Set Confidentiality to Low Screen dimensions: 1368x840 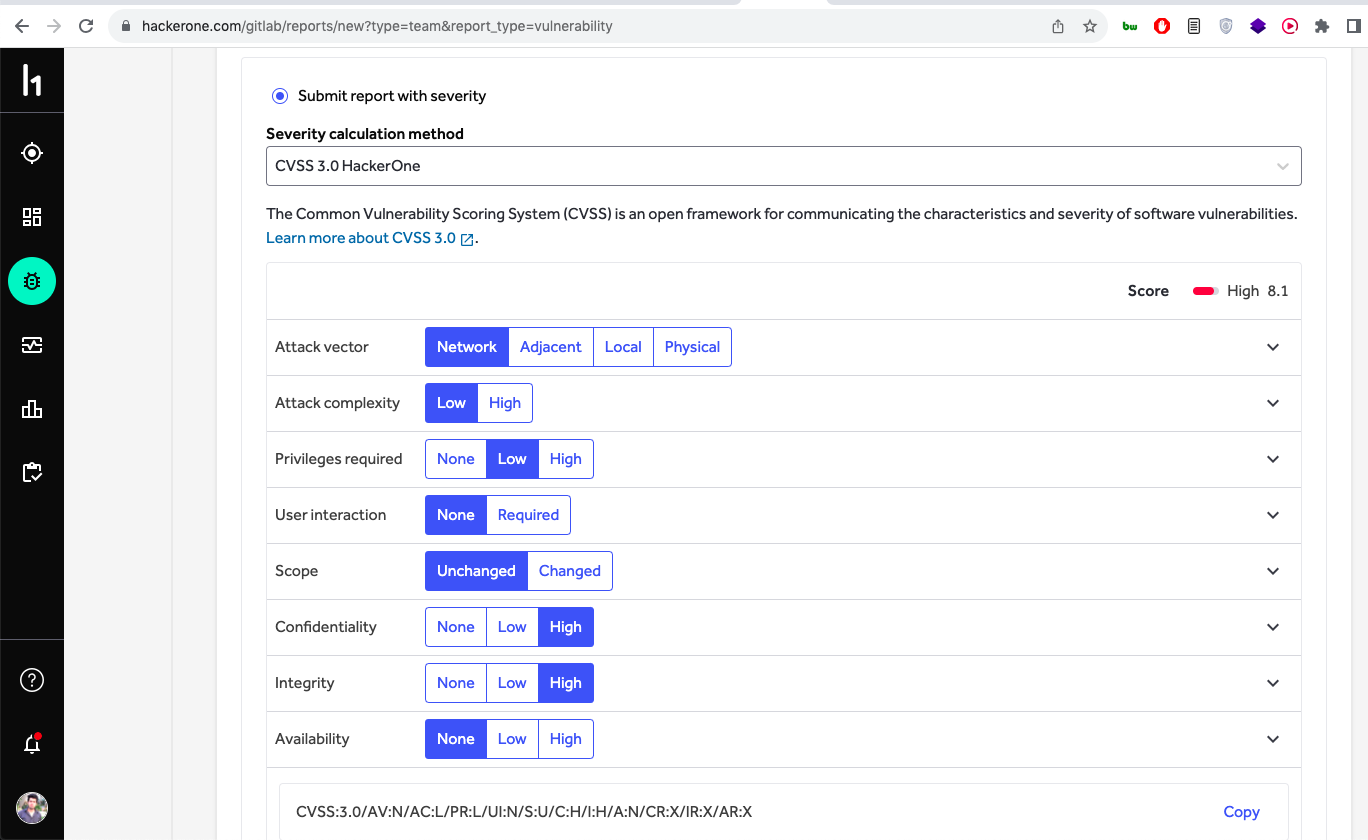pos(512,627)
